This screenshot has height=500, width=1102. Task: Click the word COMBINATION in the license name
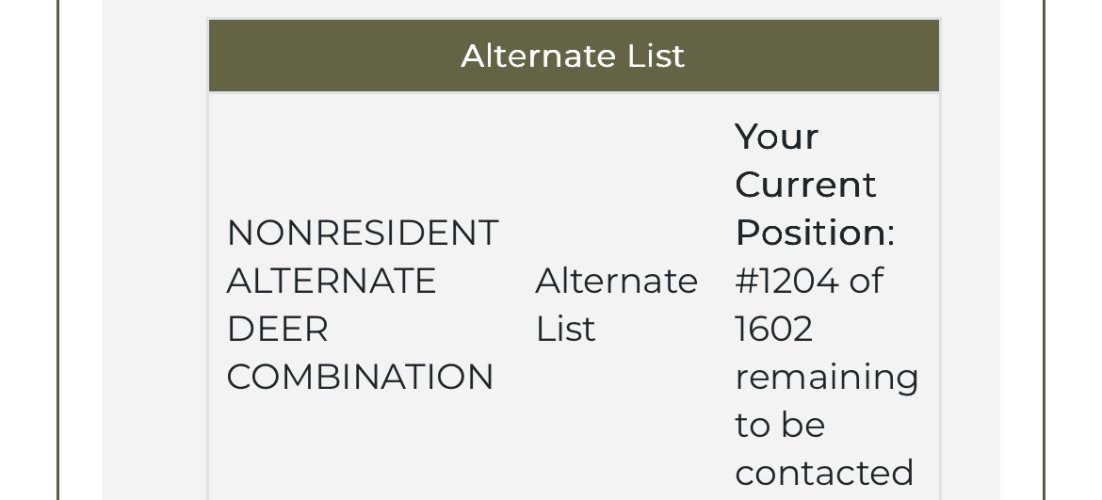360,377
